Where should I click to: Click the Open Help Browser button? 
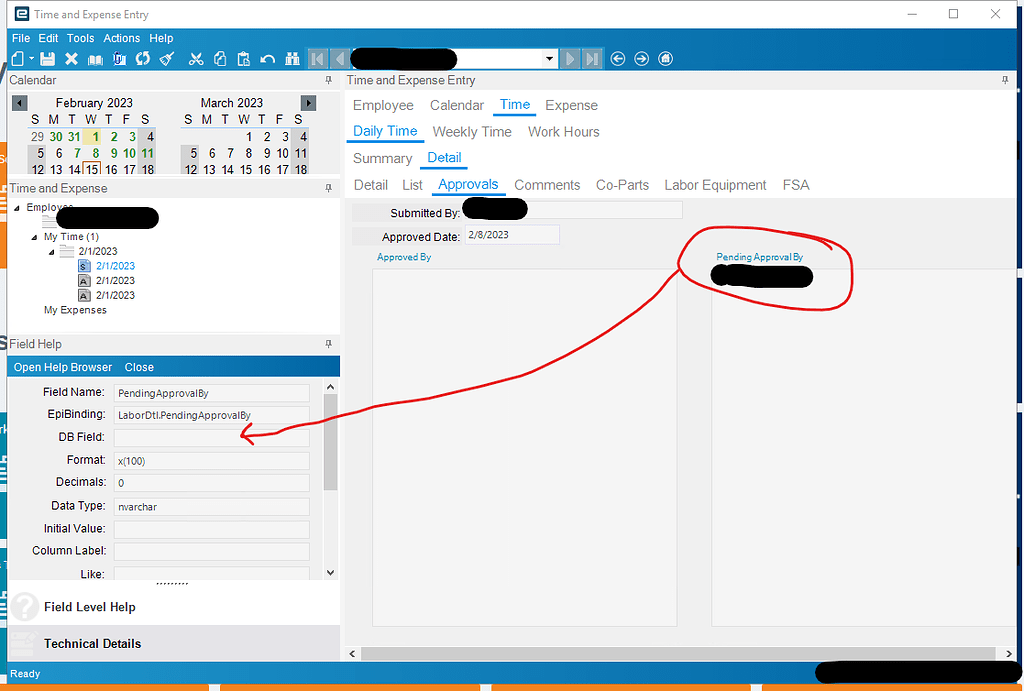[61, 367]
